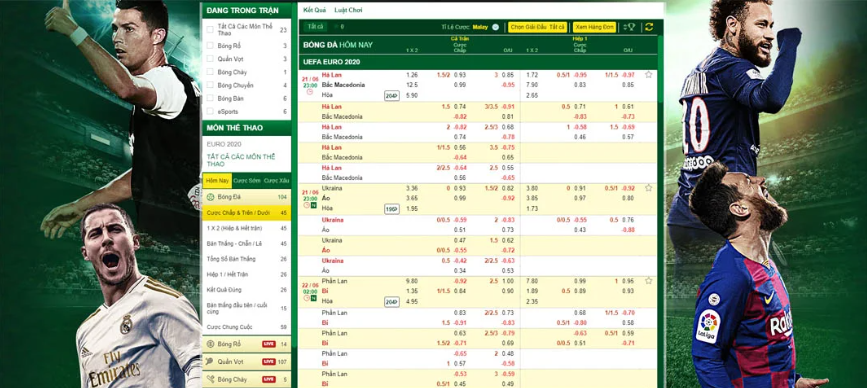This screenshot has height=388, width=867.
Task: Click the green N icon for Phần Lan match
Action: 314,298
